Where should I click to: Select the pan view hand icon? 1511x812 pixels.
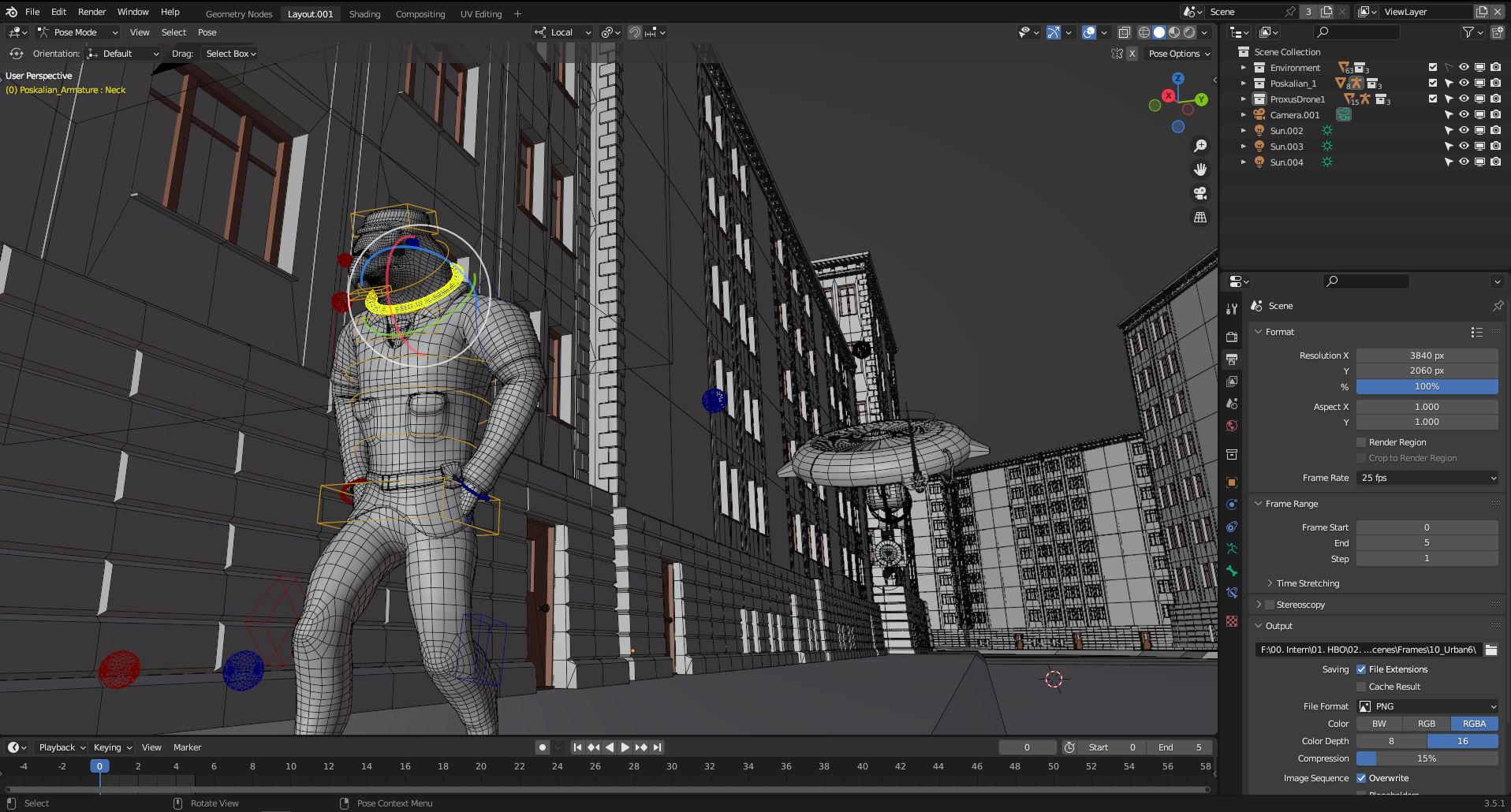click(1200, 169)
